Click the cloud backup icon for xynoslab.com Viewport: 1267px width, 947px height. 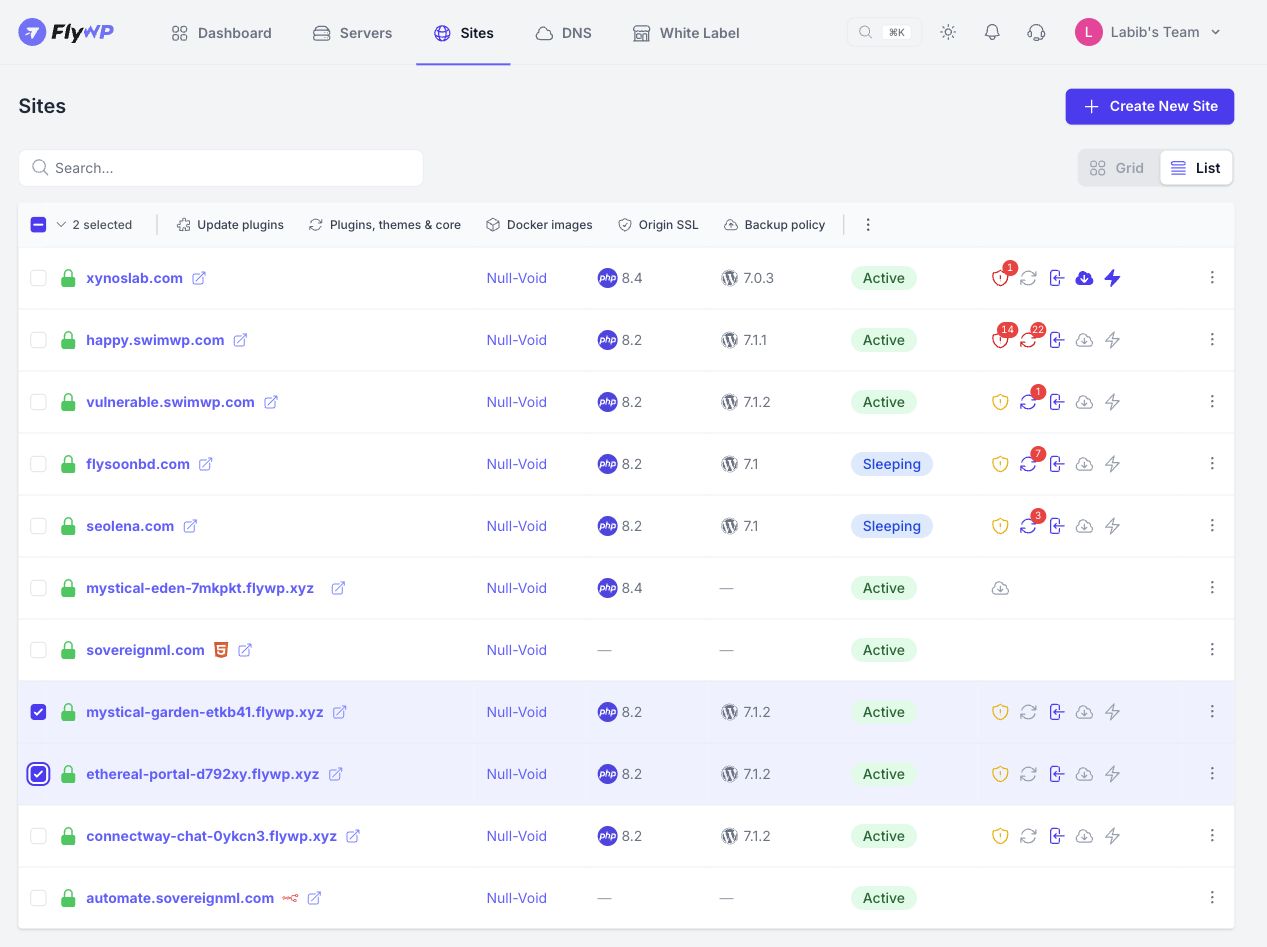(1084, 278)
